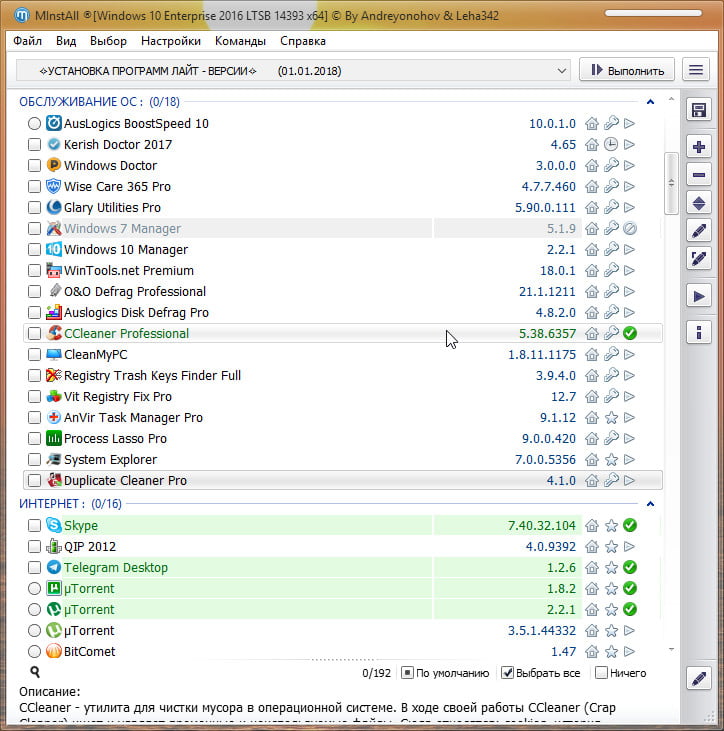Tick the Windows Doctor checkbox
Screen dimensions: 724x731
pyautogui.click(x=35, y=166)
